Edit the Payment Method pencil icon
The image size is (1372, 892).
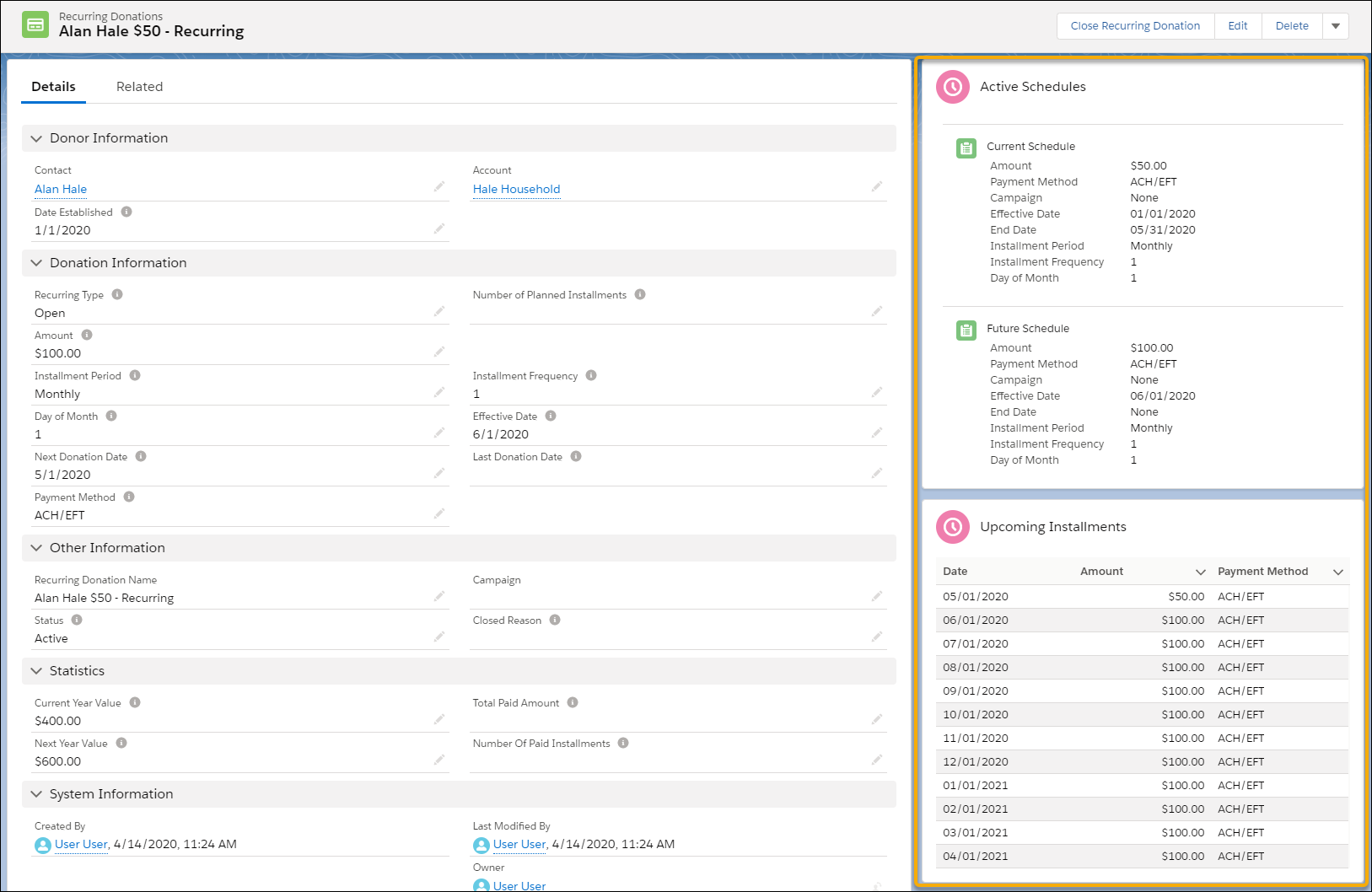(439, 513)
